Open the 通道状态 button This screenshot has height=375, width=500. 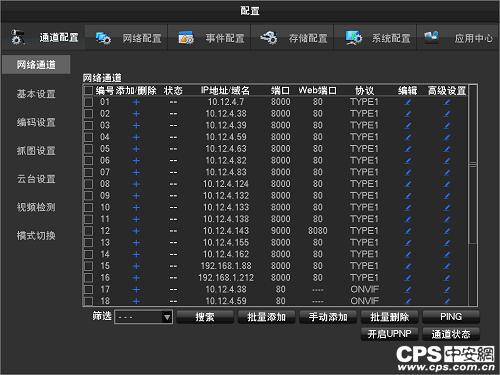pyautogui.click(x=451, y=334)
